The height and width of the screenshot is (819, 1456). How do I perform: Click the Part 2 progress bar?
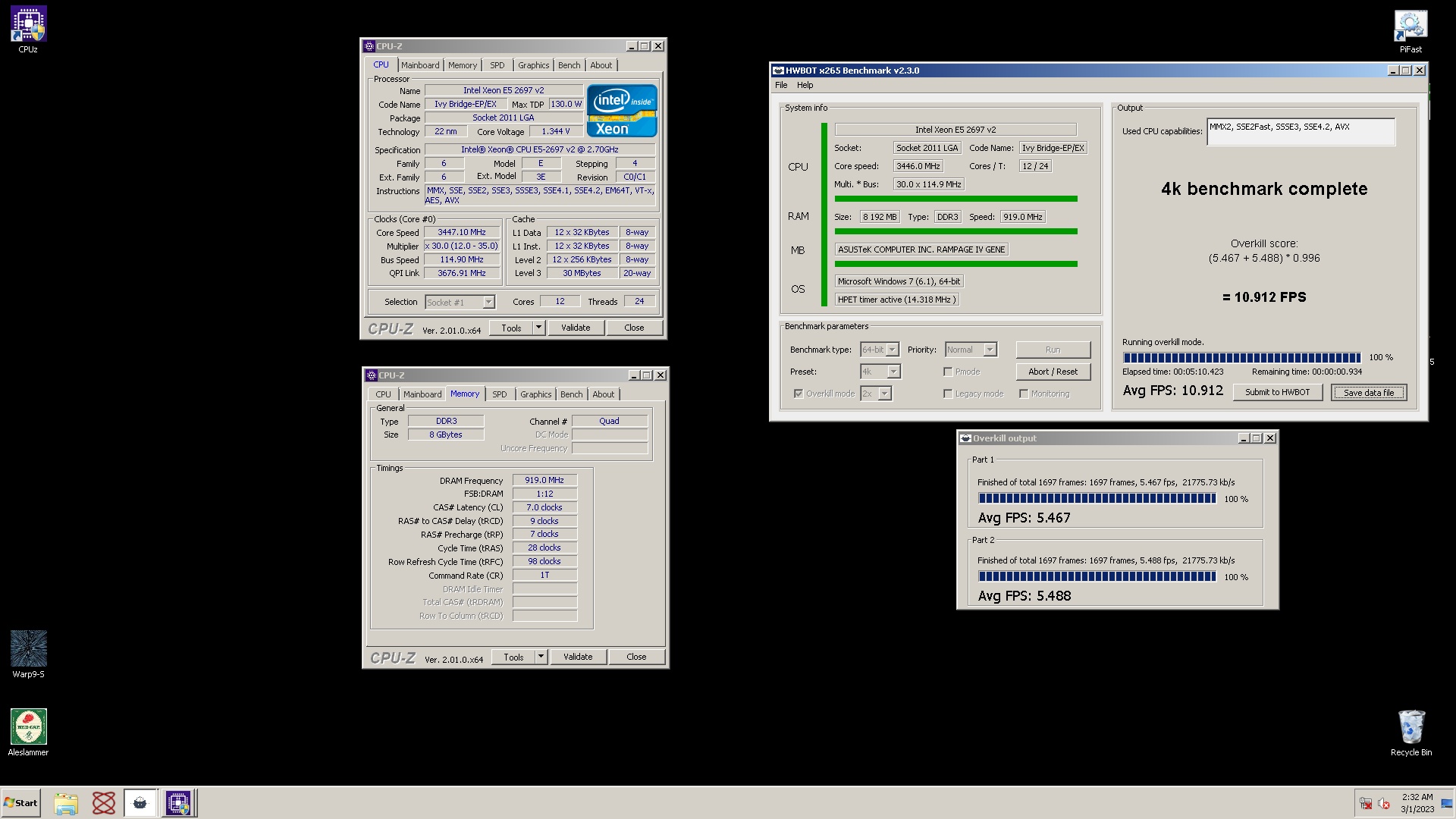[x=1097, y=576]
